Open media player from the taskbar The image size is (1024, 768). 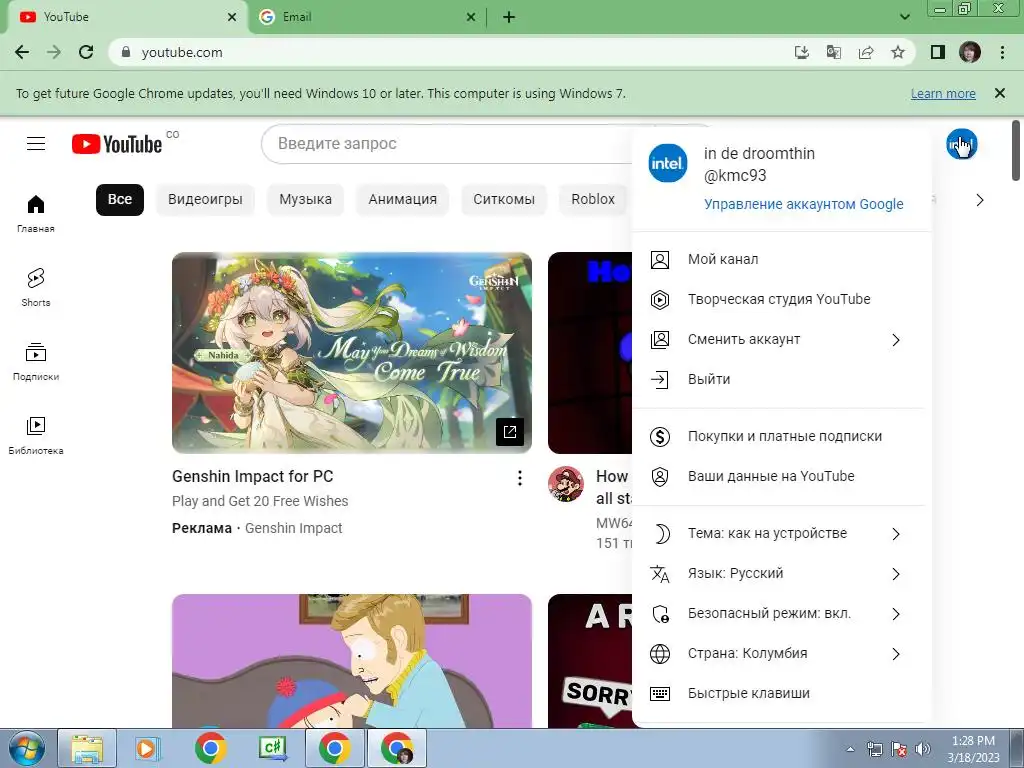pos(147,748)
